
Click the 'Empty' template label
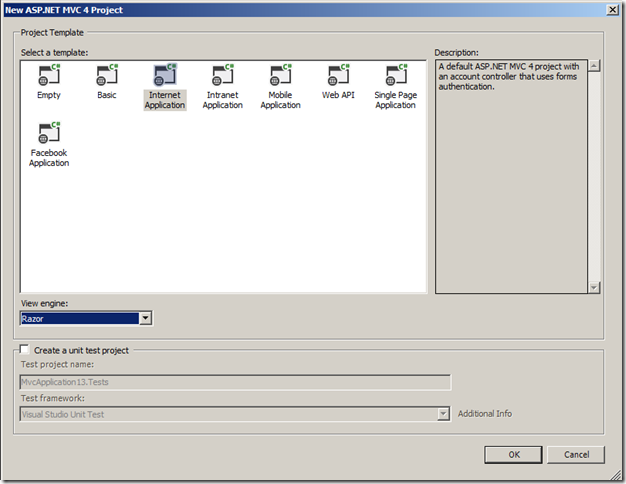(49, 95)
